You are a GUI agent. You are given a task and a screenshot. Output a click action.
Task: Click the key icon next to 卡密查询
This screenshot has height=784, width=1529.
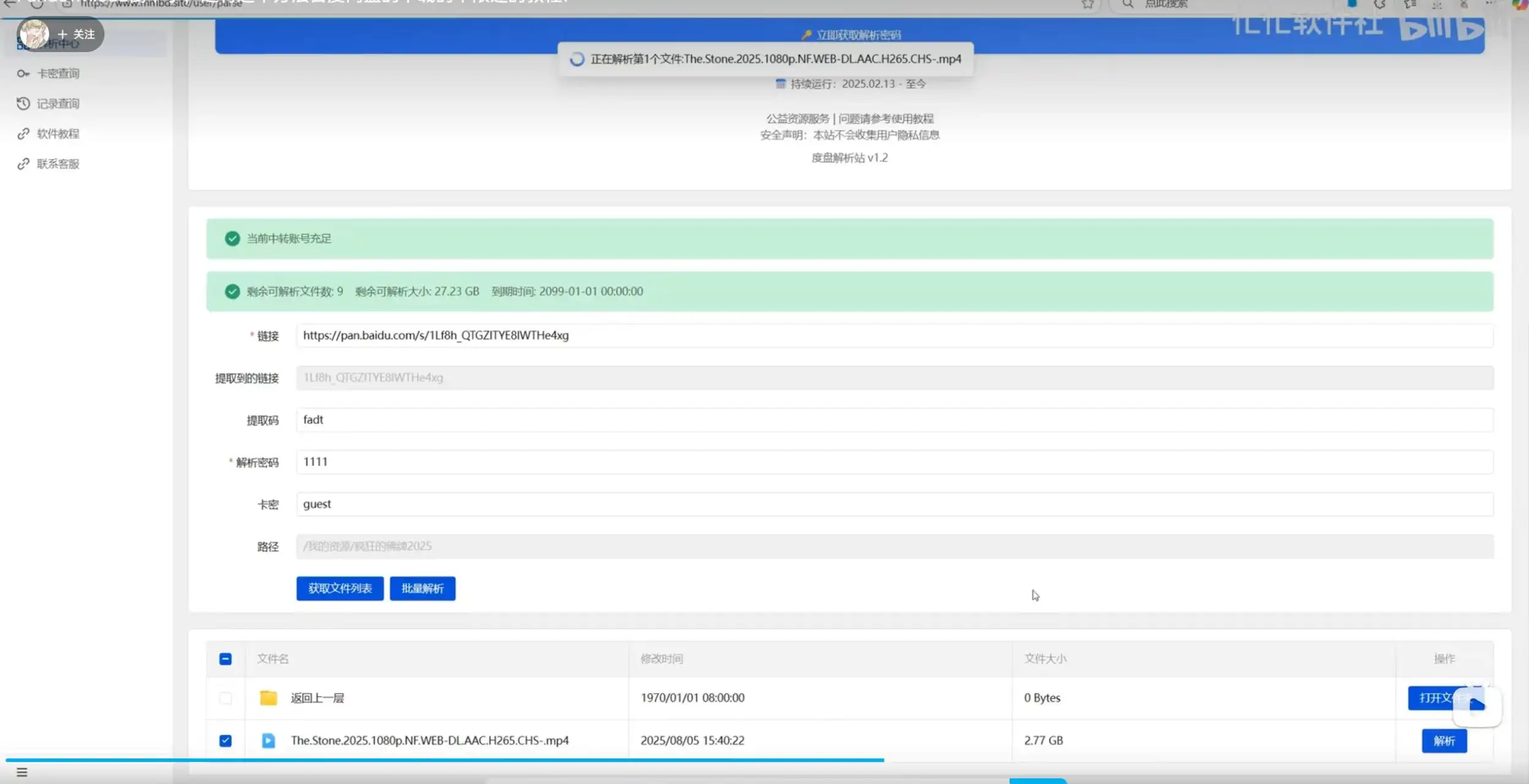pos(23,73)
